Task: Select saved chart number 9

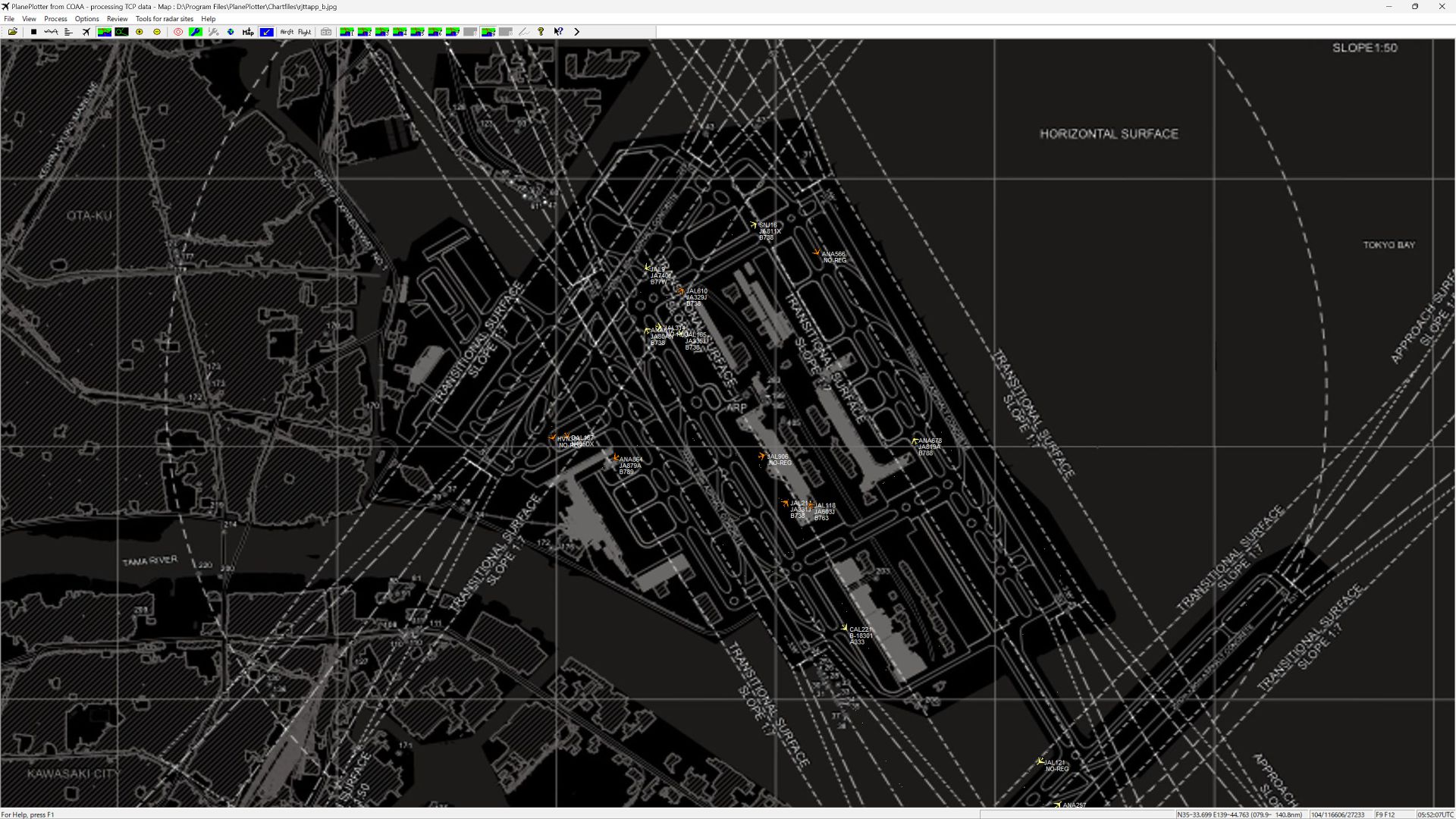Action: (x=488, y=32)
